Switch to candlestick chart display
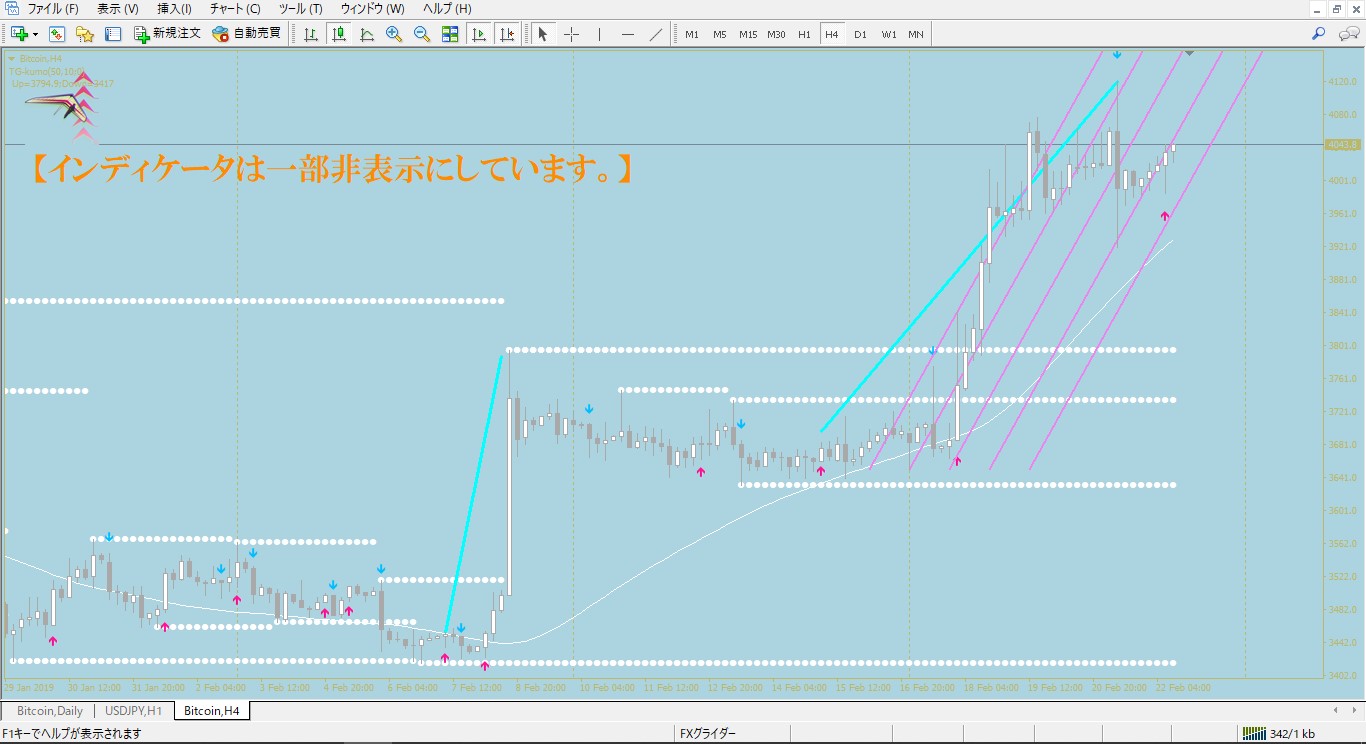Viewport: 1366px width, 744px height. click(x=339, y=34)
